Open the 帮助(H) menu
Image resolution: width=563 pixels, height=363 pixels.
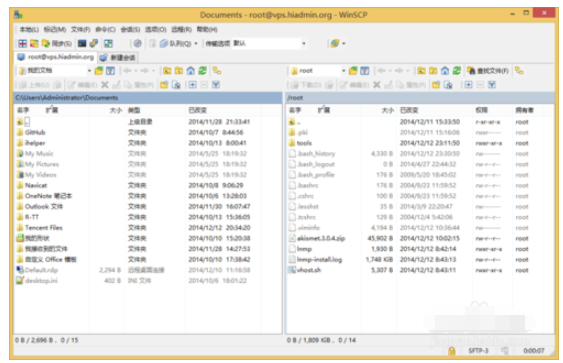point(207,29)
